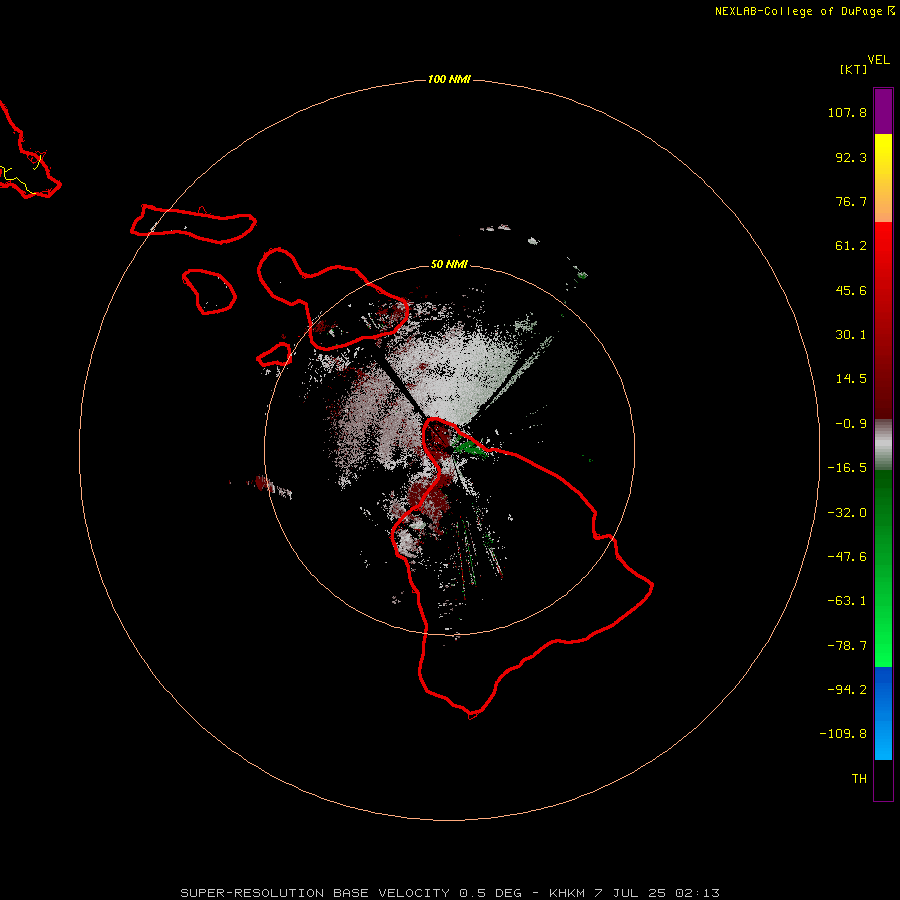Click the -63.1 velocity scale value
This screenshot has height=900, width=900.
pyautogui.click(x=847, y=601)
